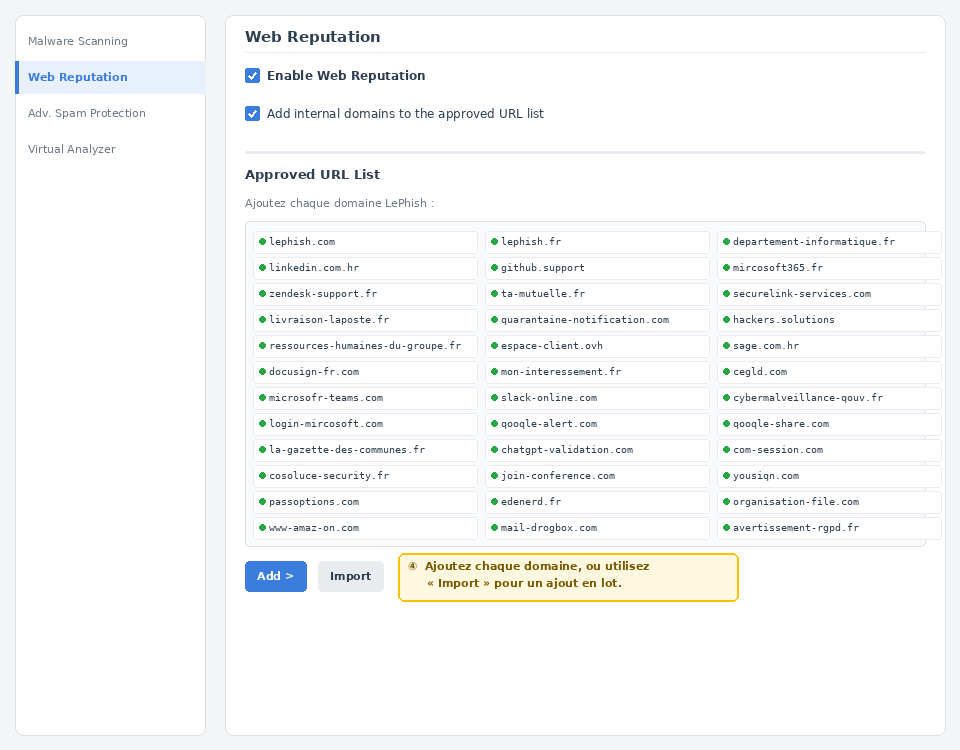Toggle the green status marker on avertissement-rgpd.fr
Screen dimensions: 960x750
[x=725, y=527]
